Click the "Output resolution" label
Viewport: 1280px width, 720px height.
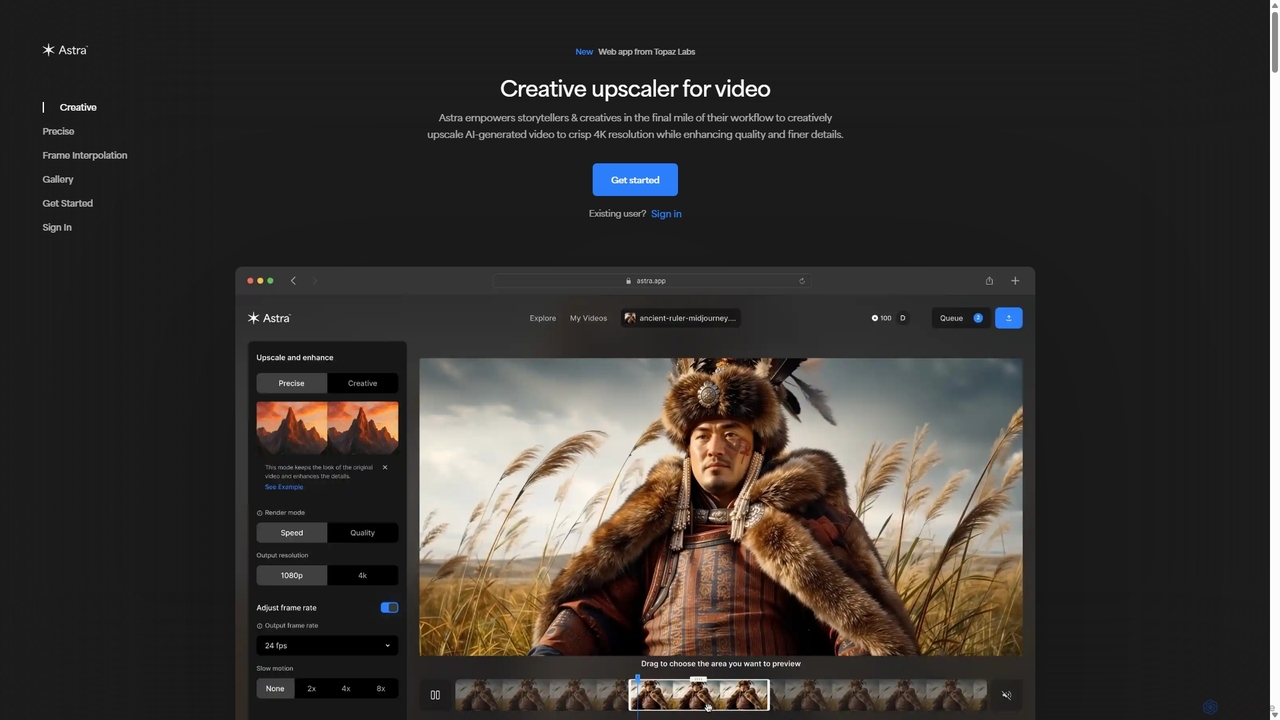[x=282, y=556]
